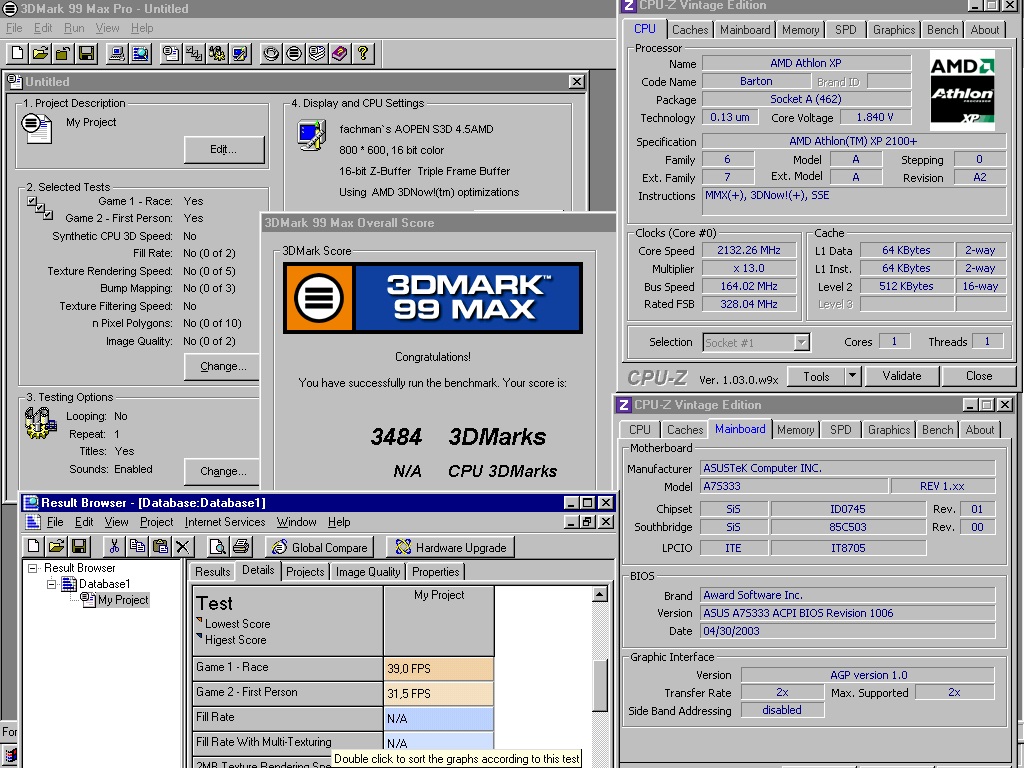Open Caches tab in CPU-Z processor window
The height and width of the screenshot is (768, 1024).
click(690, 30)
